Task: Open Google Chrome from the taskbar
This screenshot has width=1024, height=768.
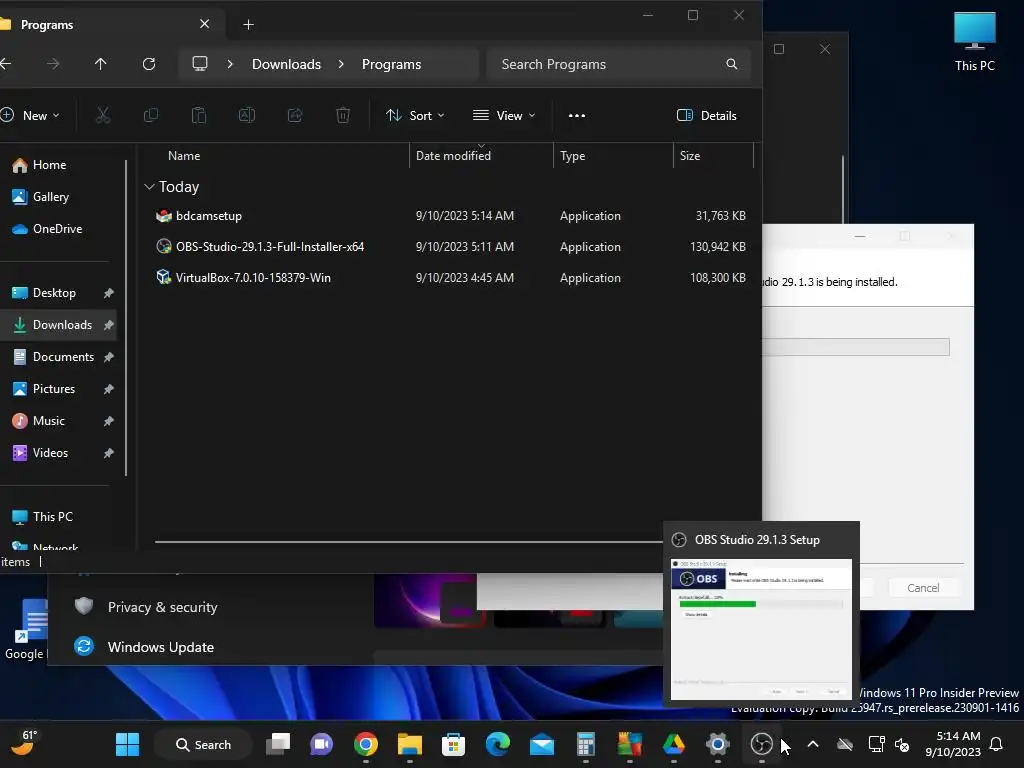Action: [x=366, y=744]
